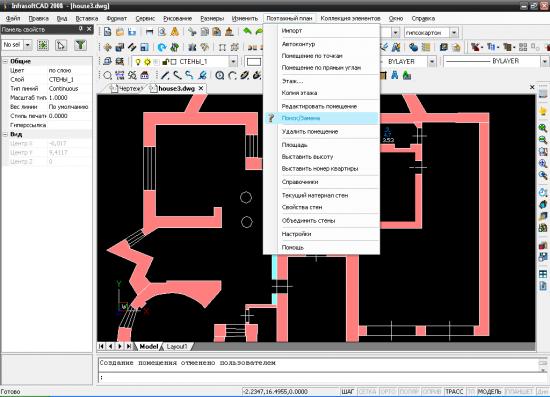Click the green Undo arrow
Viewport: 550px width, 397px height.
point(247,32)
